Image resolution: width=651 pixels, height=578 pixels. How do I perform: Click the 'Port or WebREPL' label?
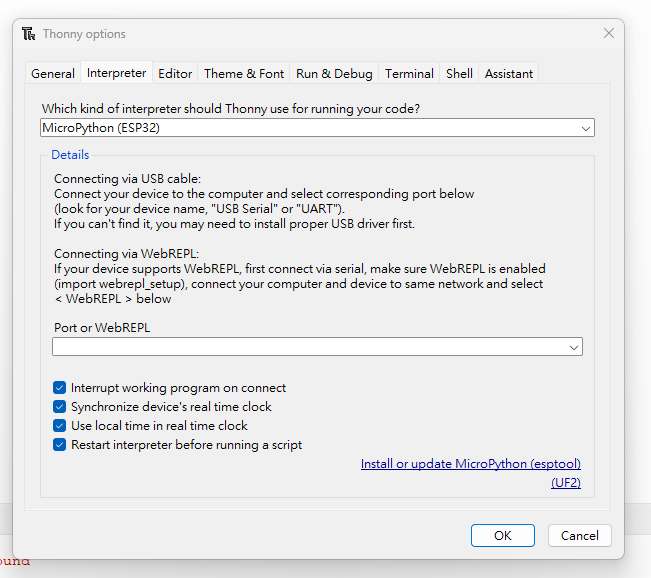[x=102, y=328]
